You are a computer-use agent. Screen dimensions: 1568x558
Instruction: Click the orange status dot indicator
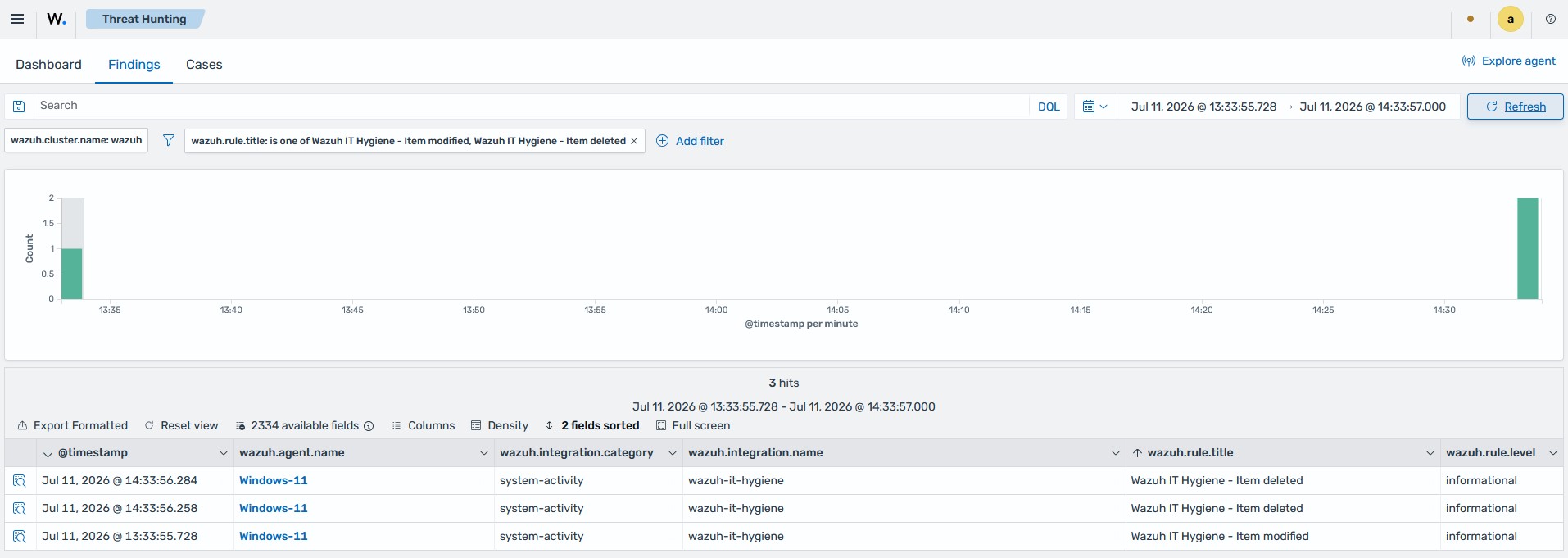[1471, 19]
